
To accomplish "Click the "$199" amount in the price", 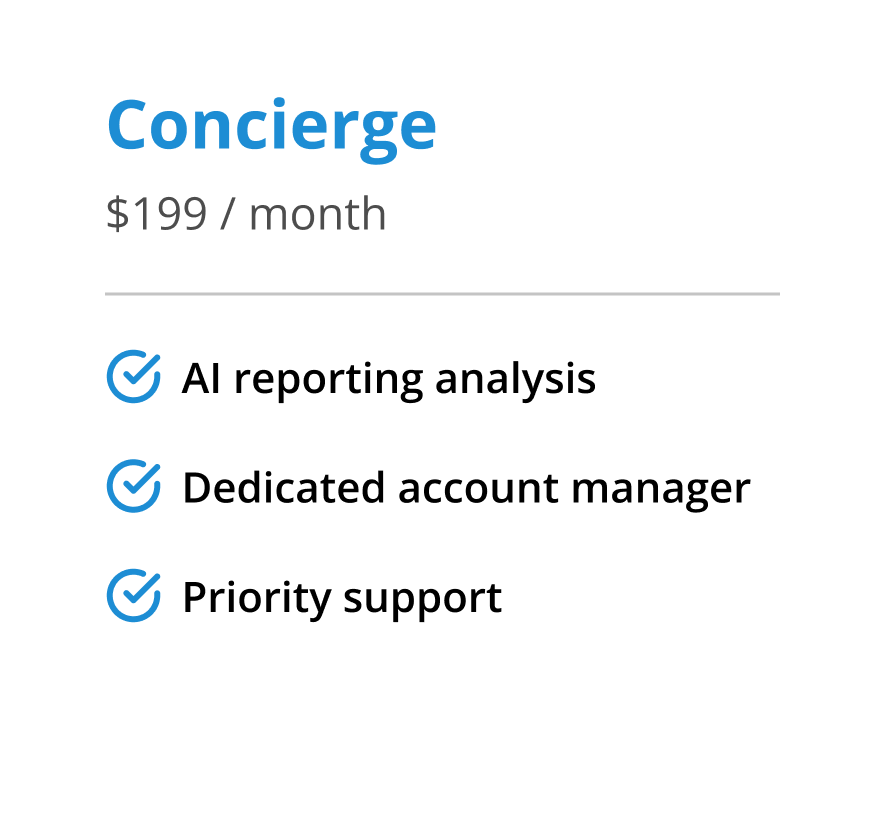I will coord(155,214).
